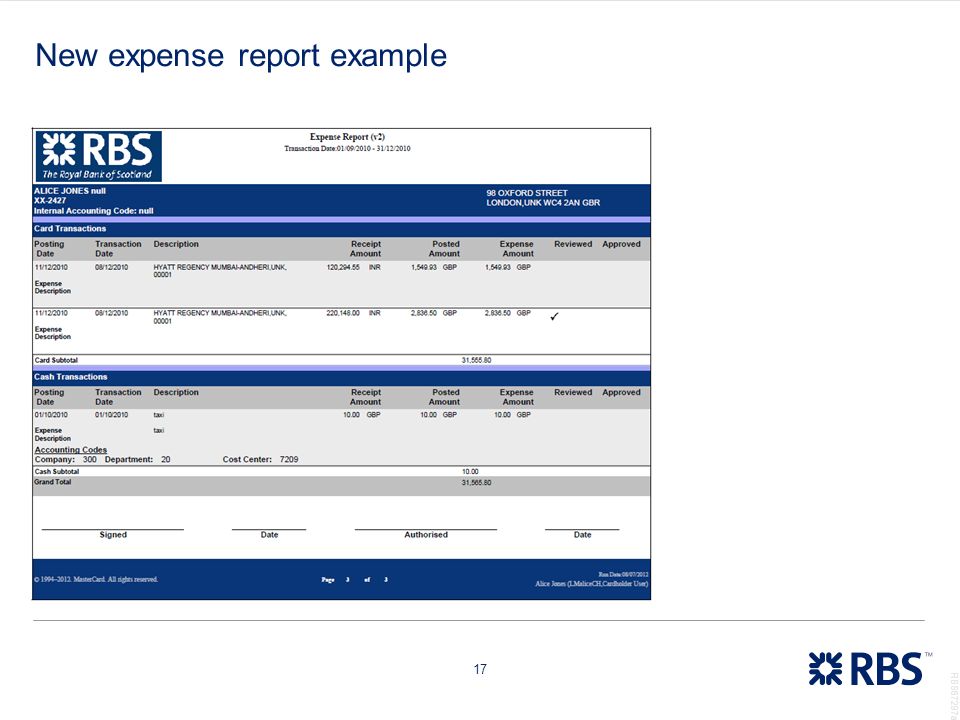
Task: Click the 'Receipt Amount' header in Cash Transactions
Action: pyautogui.click(x=366, y=397)
